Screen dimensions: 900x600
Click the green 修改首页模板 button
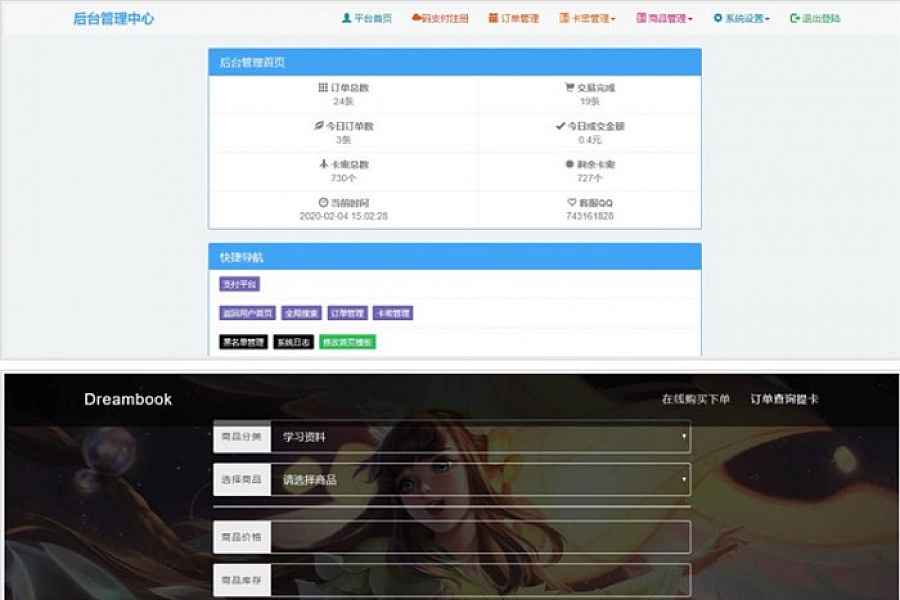(347, 342)
